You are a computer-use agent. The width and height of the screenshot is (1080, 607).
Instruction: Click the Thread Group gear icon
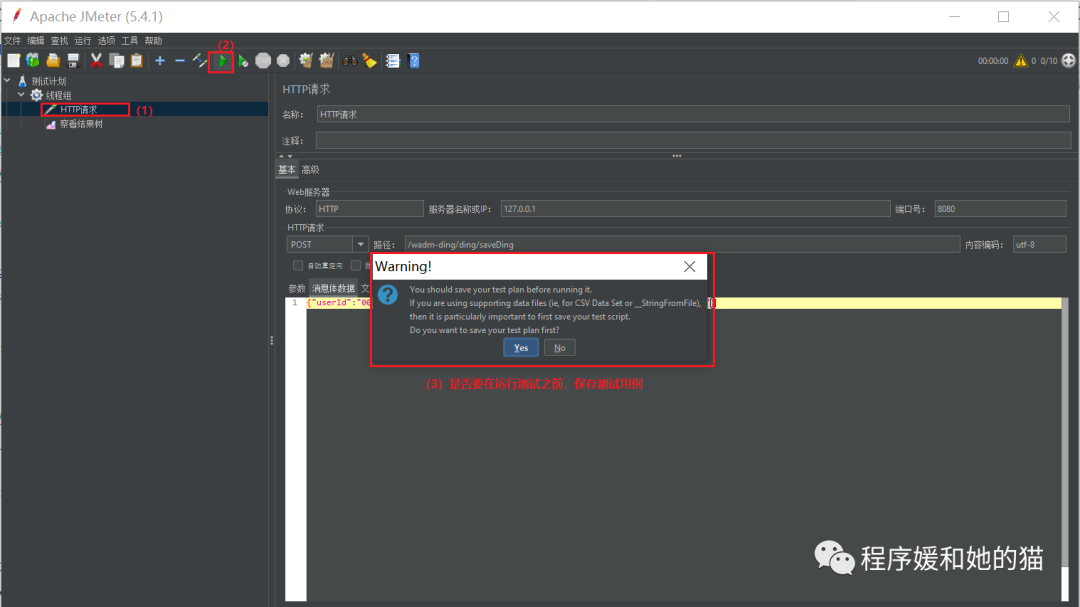tap(37, 95)
